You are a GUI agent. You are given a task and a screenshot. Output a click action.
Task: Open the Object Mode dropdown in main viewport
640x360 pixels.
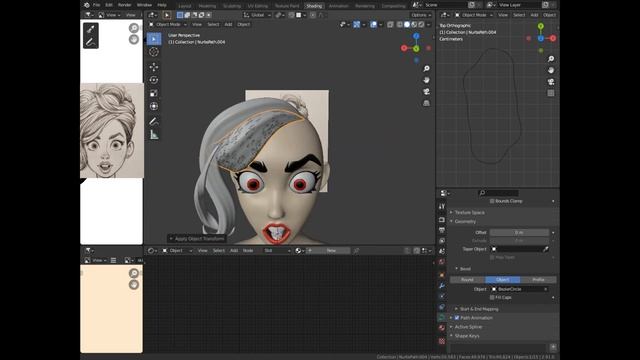point(167,24)
